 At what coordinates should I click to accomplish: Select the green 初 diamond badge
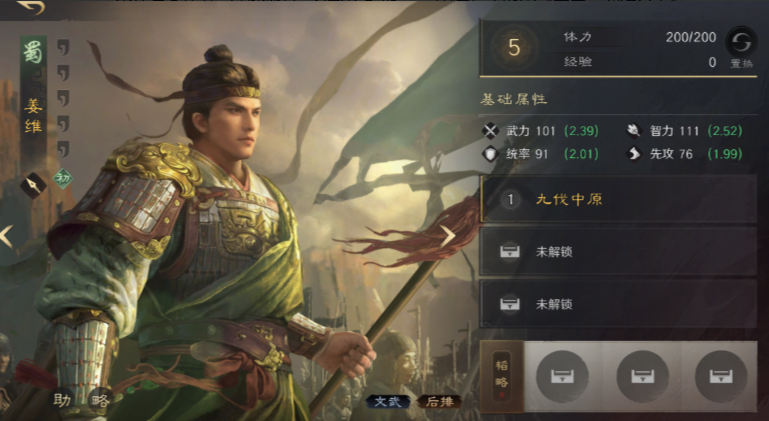(x=63, y=178)
